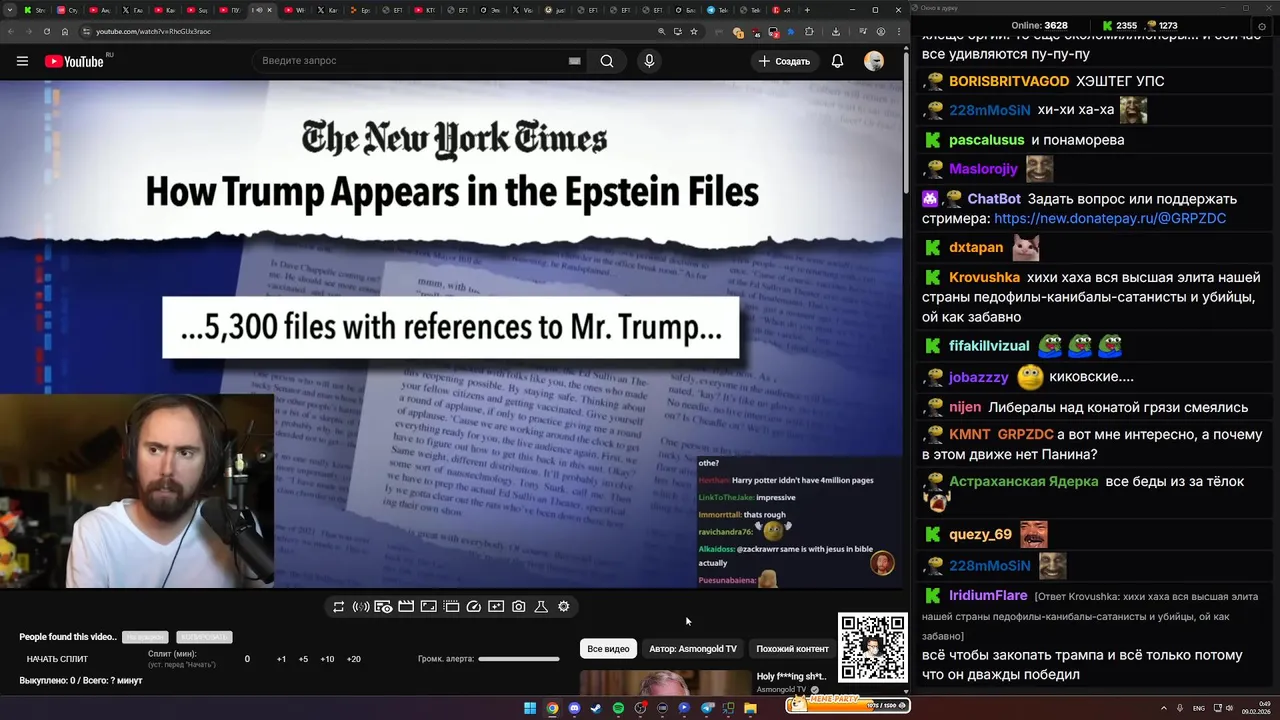Start voice search with the microphone

tap(649, 61)
